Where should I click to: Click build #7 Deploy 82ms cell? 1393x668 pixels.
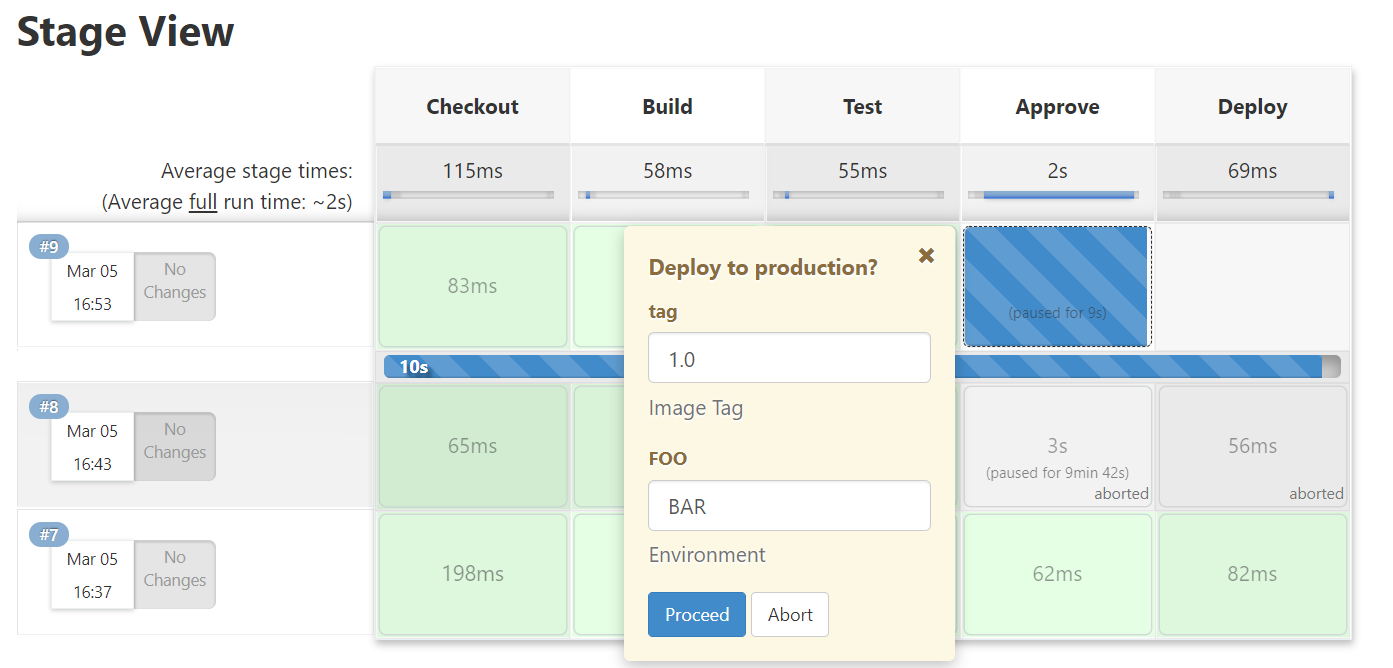(x=1252, y=574)
